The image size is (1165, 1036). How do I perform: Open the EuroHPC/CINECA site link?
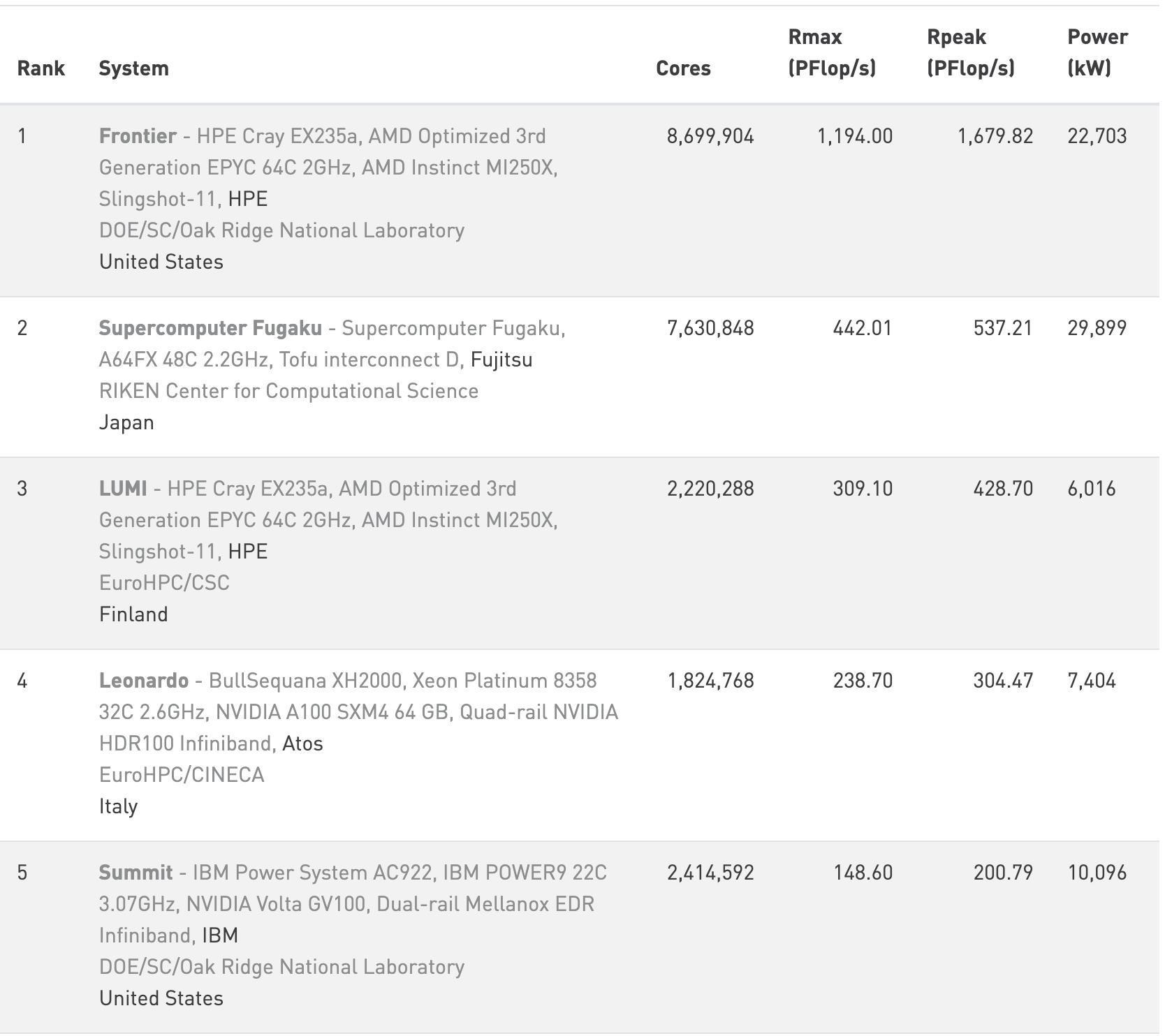182,775
